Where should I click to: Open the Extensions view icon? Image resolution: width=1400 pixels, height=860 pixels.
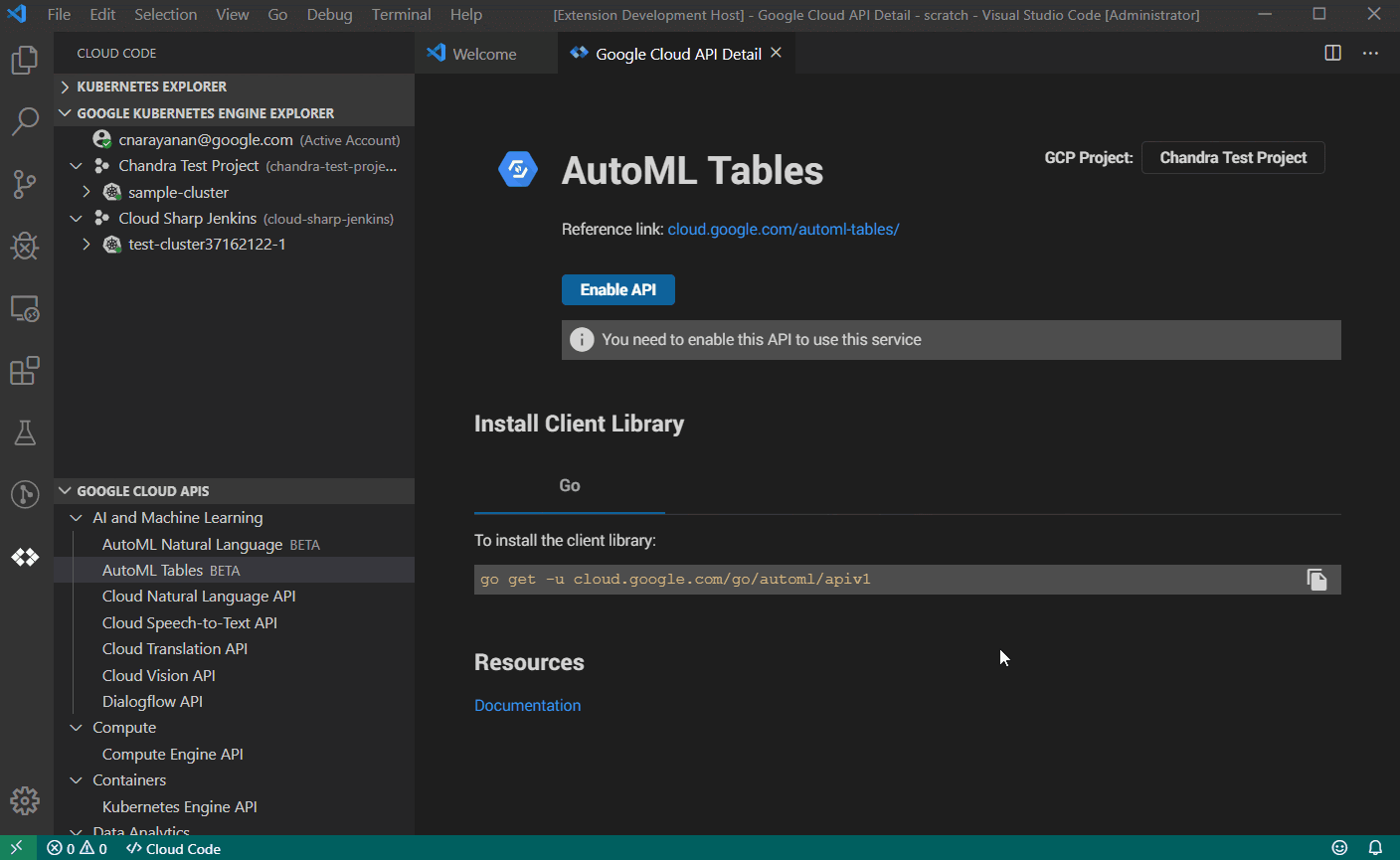(25, 371)
